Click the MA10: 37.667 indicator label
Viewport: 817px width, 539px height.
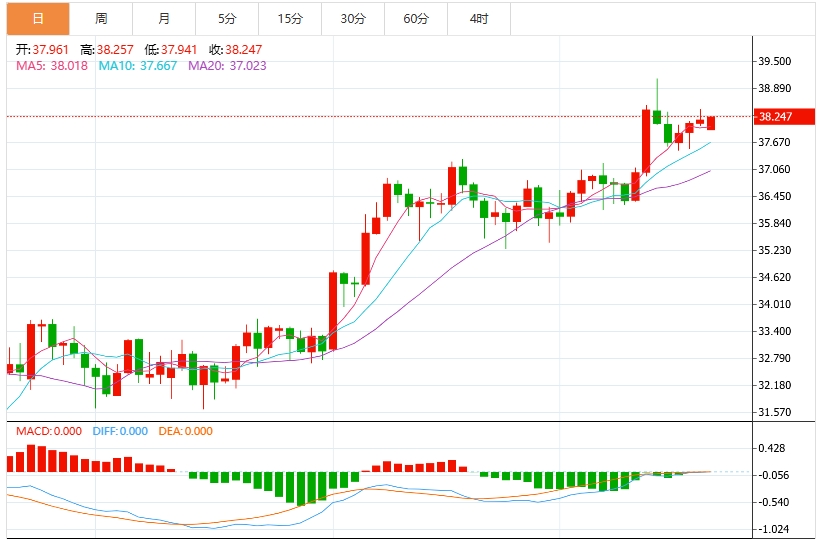click(138, 66)
